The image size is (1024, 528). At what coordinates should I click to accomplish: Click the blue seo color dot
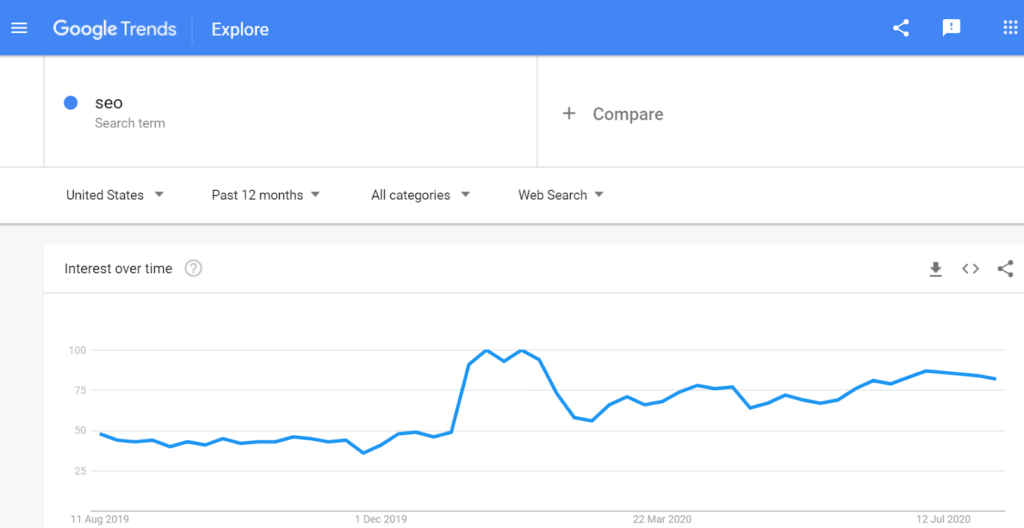pyautogui.click(x=71, y=102)
